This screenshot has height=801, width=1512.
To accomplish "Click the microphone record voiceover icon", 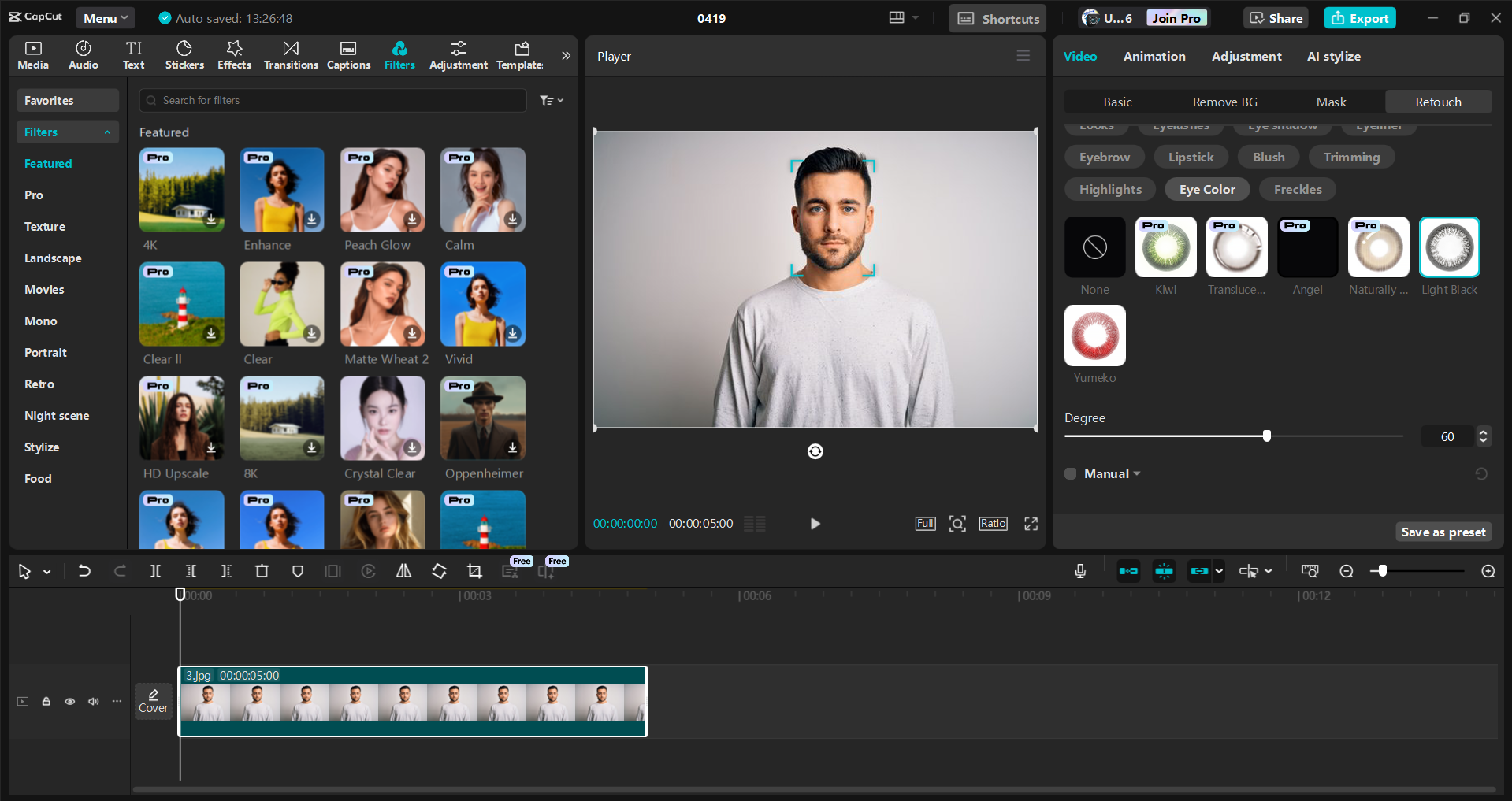I will click(1080, 571).
